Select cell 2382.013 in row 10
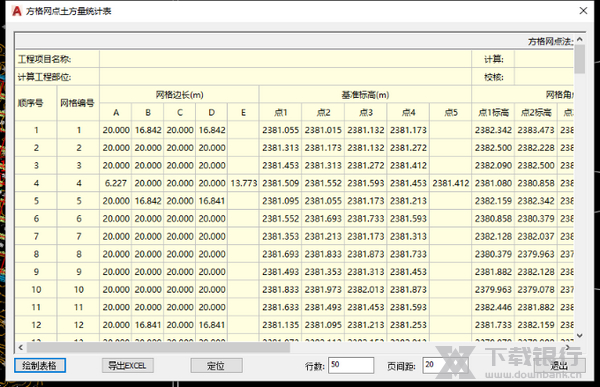 [365, 289]
